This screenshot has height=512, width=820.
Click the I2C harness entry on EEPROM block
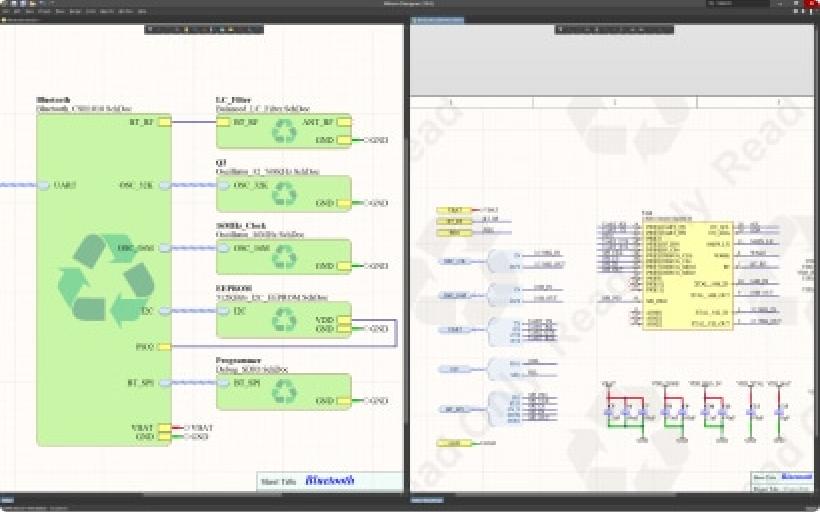pyautogui.click(x=223, y=311)
